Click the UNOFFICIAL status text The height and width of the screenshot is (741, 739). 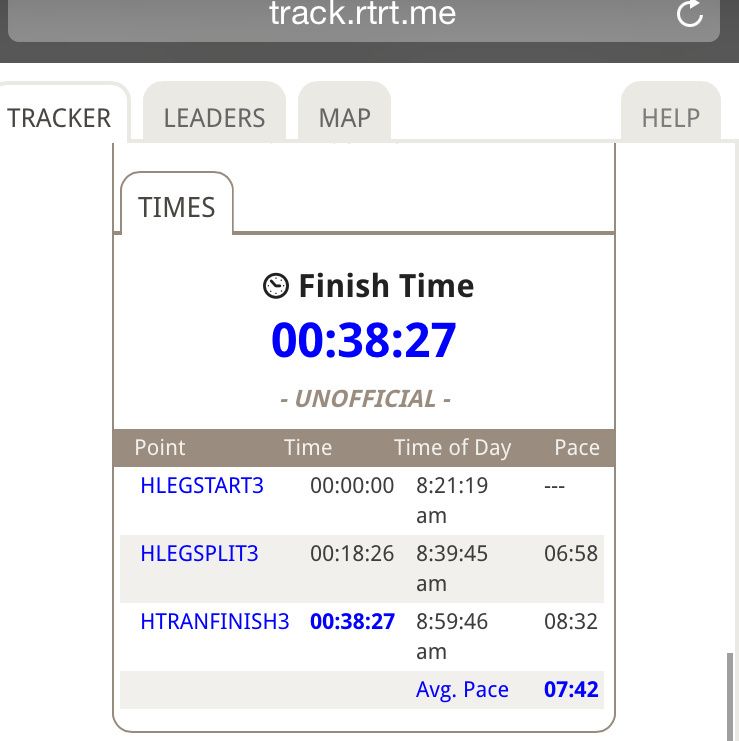click(x=365, y=399)
